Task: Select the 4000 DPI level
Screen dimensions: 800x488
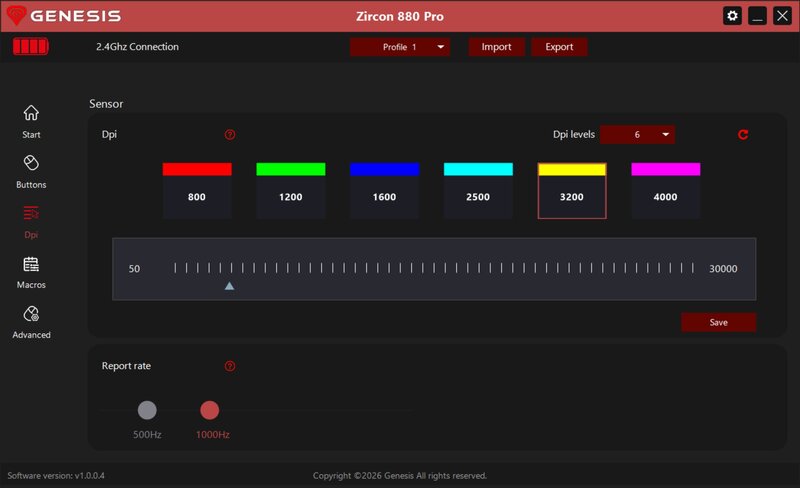Action: click(666, 197)
